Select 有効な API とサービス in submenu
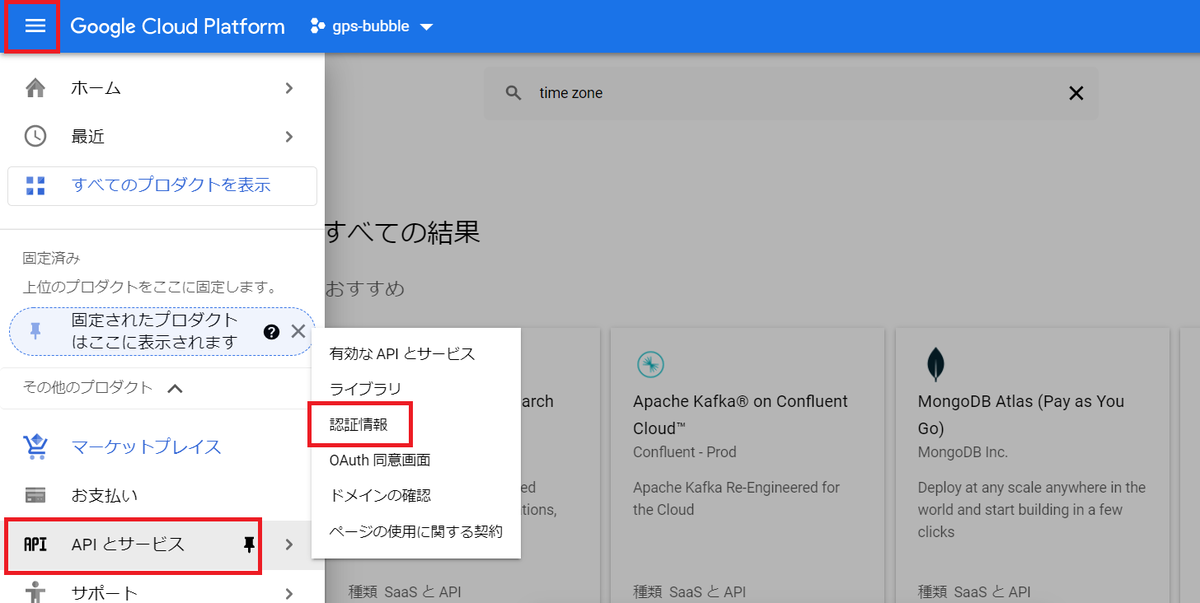The image size is (1200, 603). [x=402, y=354]
